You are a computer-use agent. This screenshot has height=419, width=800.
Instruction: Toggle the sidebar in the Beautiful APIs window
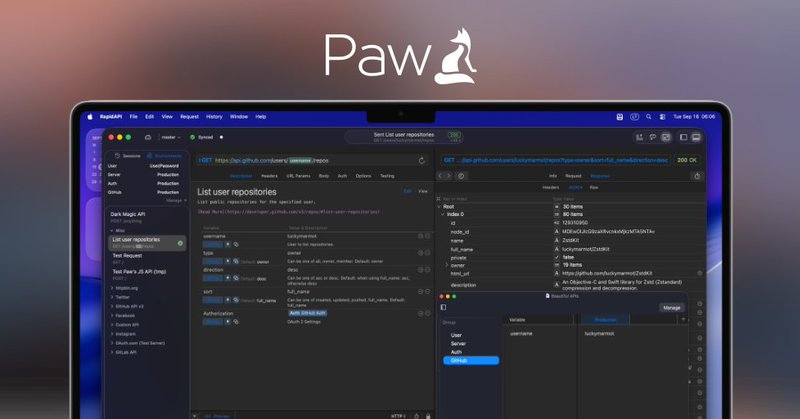[x=443, y=307]
